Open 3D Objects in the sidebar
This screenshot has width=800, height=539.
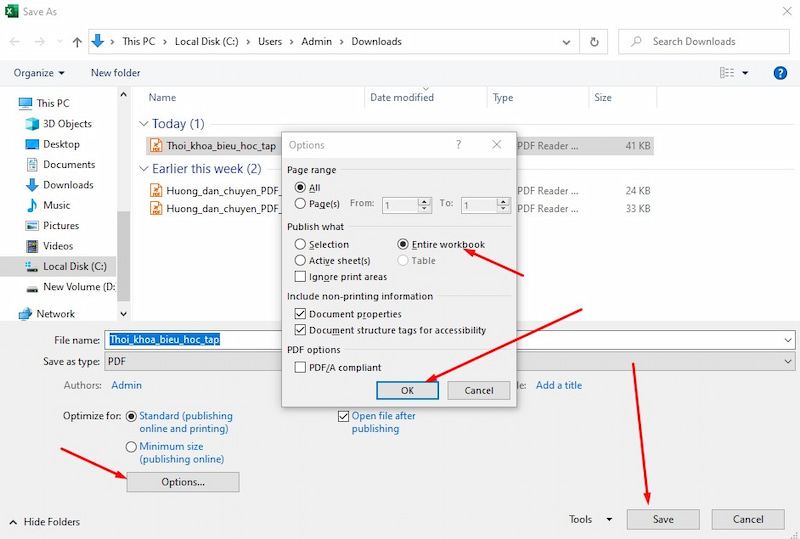point(67,124)
